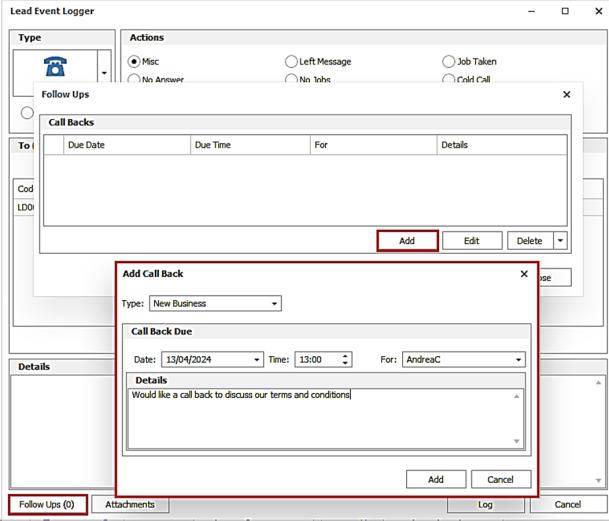The width and height of the screenshot is (609, 521).
Task: Choose the Job Taken radio button
Action: (x=448, y=62)
